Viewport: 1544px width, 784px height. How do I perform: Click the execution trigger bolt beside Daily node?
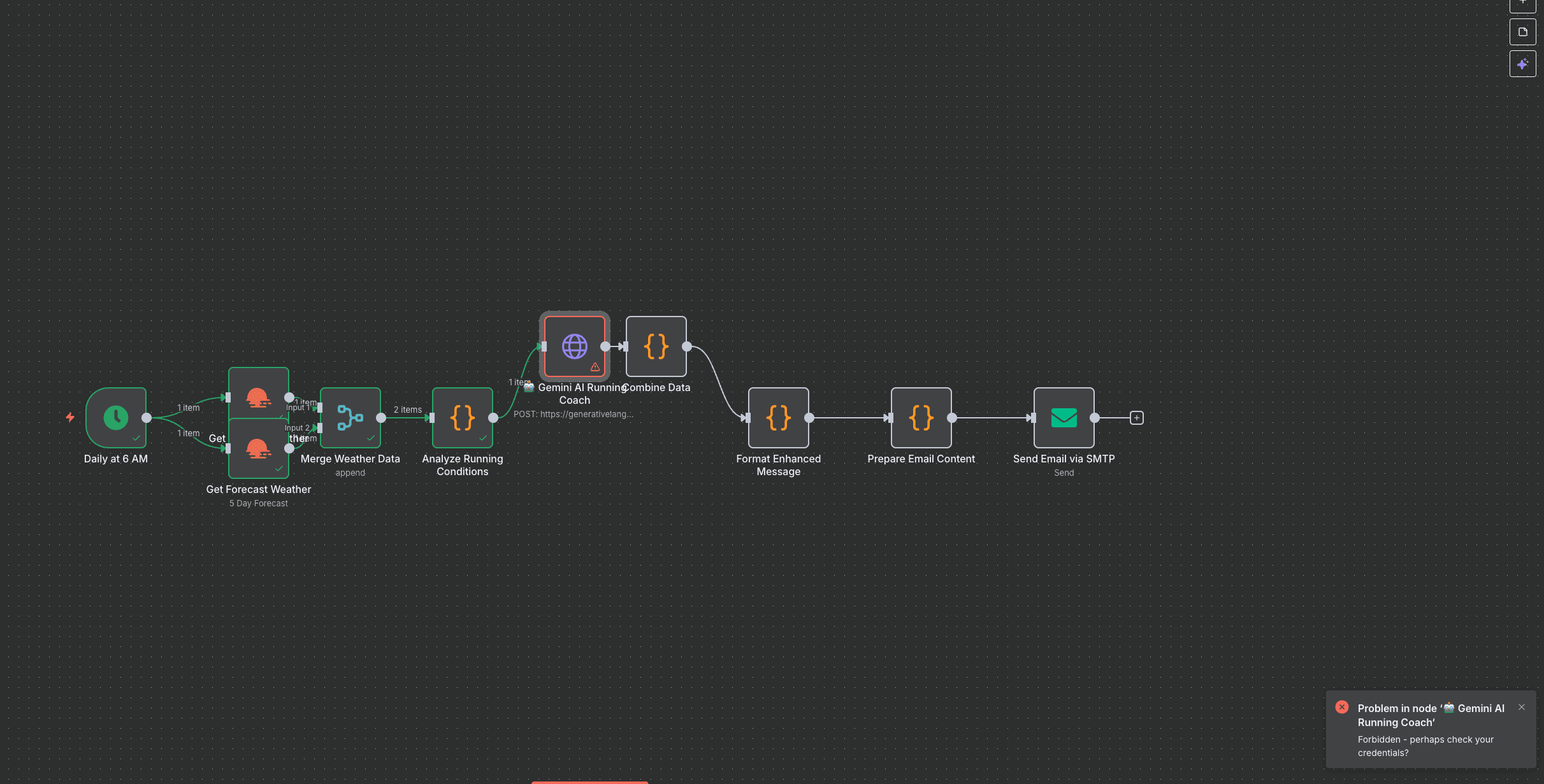70,418
